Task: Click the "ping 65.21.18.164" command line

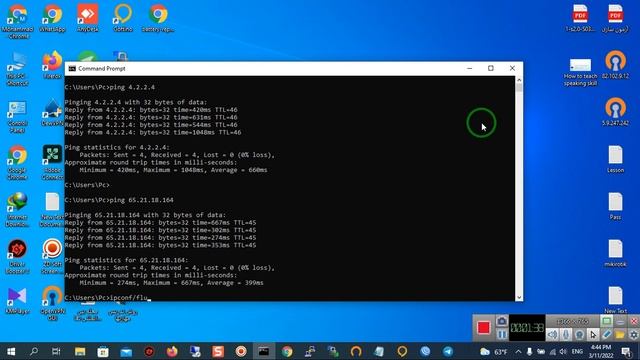Action: [119, 200]
